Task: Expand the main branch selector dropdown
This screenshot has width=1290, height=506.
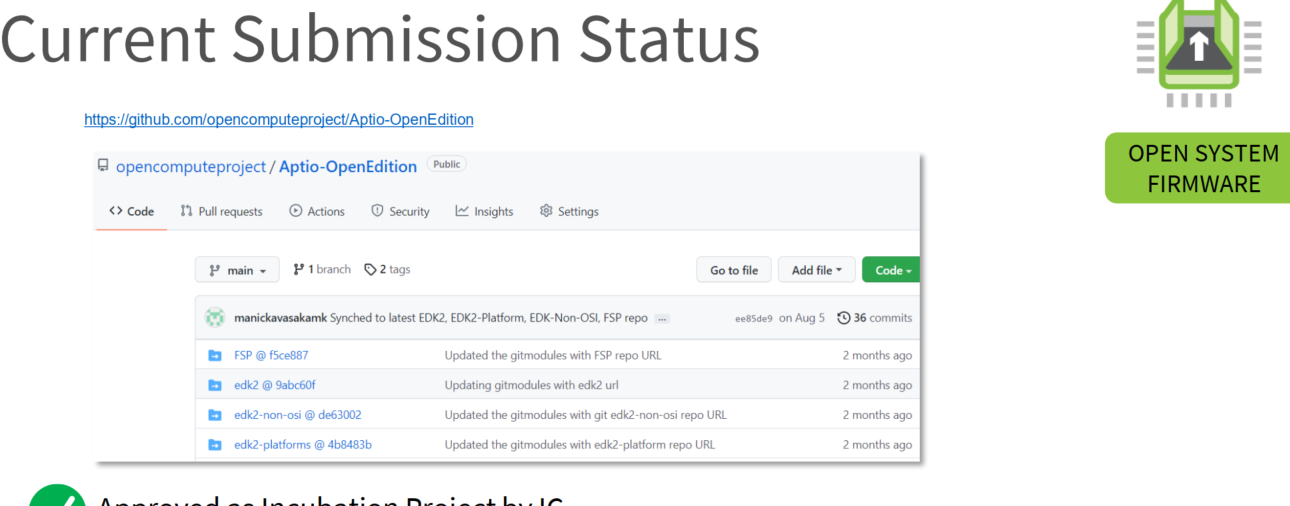Action: pyautogui.click(x=237, y=270)
